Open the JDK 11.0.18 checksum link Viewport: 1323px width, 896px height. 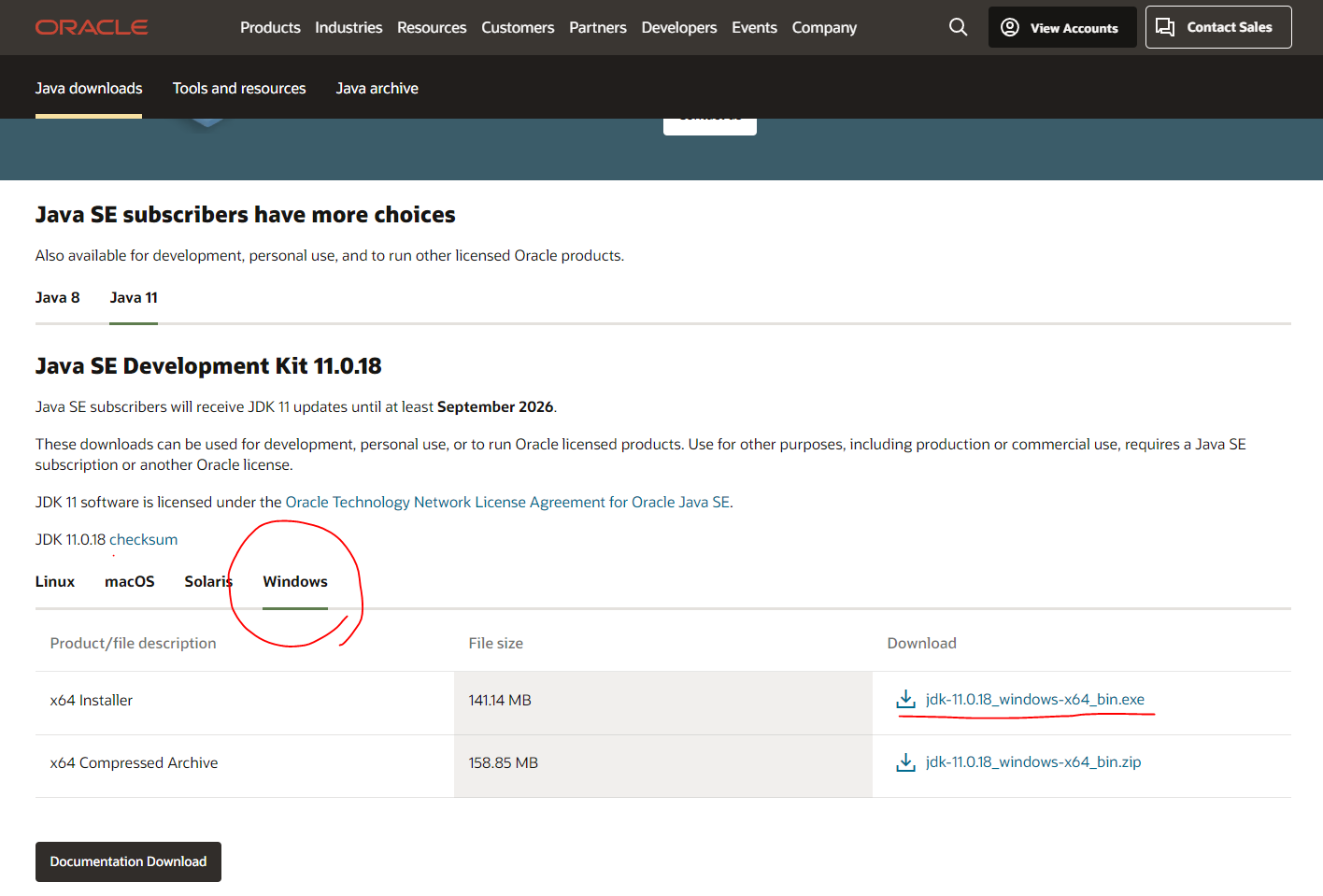pyautogui.click(x=143, y=539)
